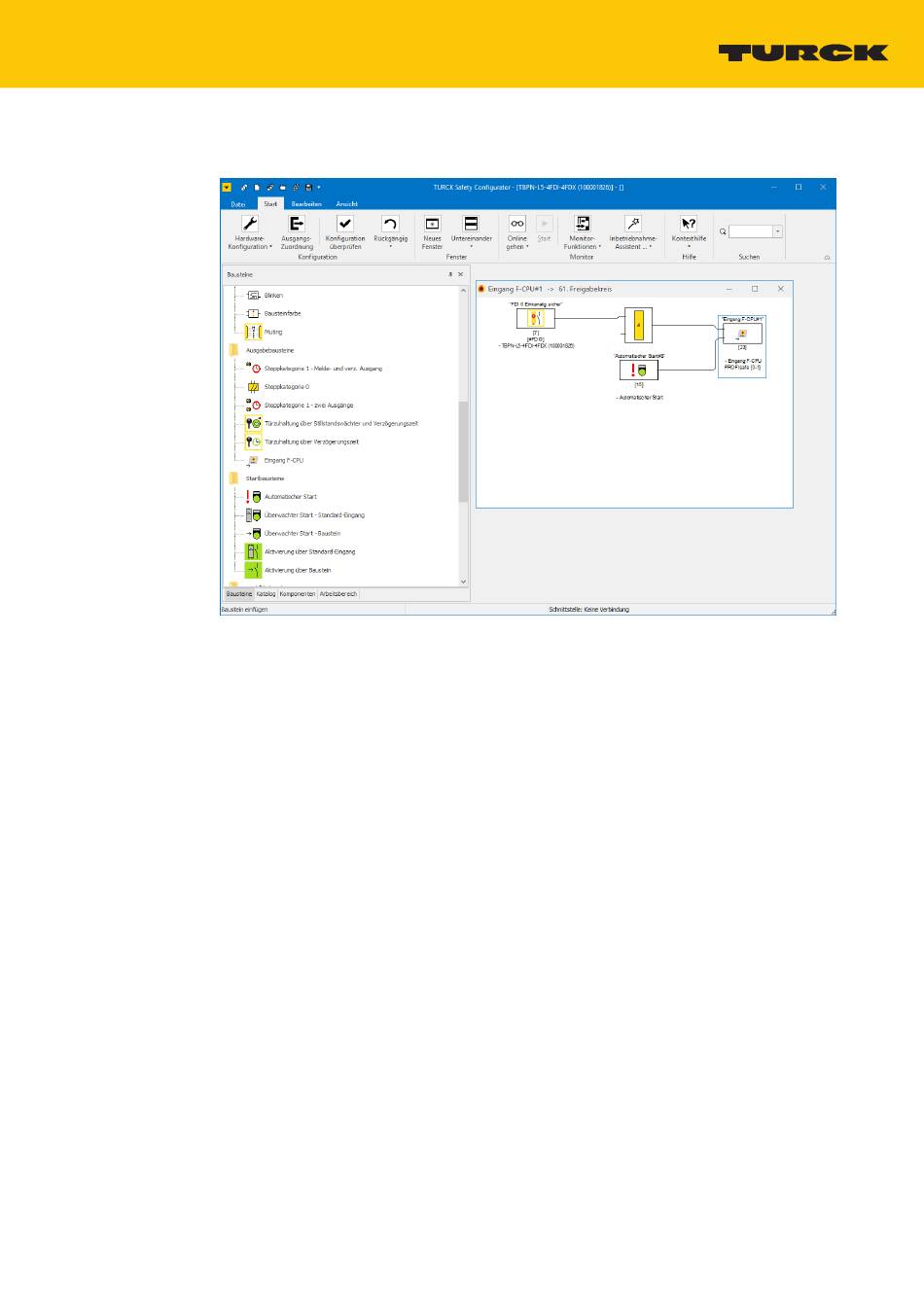The width and height of the screenshot is (924, 1307).
Task: Open a Neues Fenster
Action: (x=433, y=224)
